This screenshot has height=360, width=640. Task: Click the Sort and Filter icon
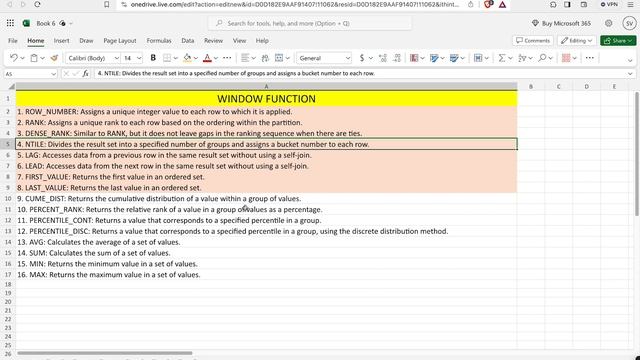522,58
